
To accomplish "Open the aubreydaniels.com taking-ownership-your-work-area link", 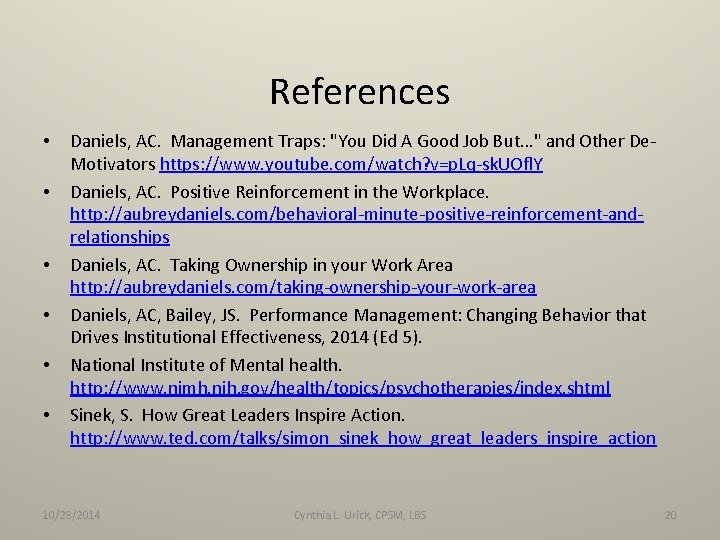I will [303, 287].
